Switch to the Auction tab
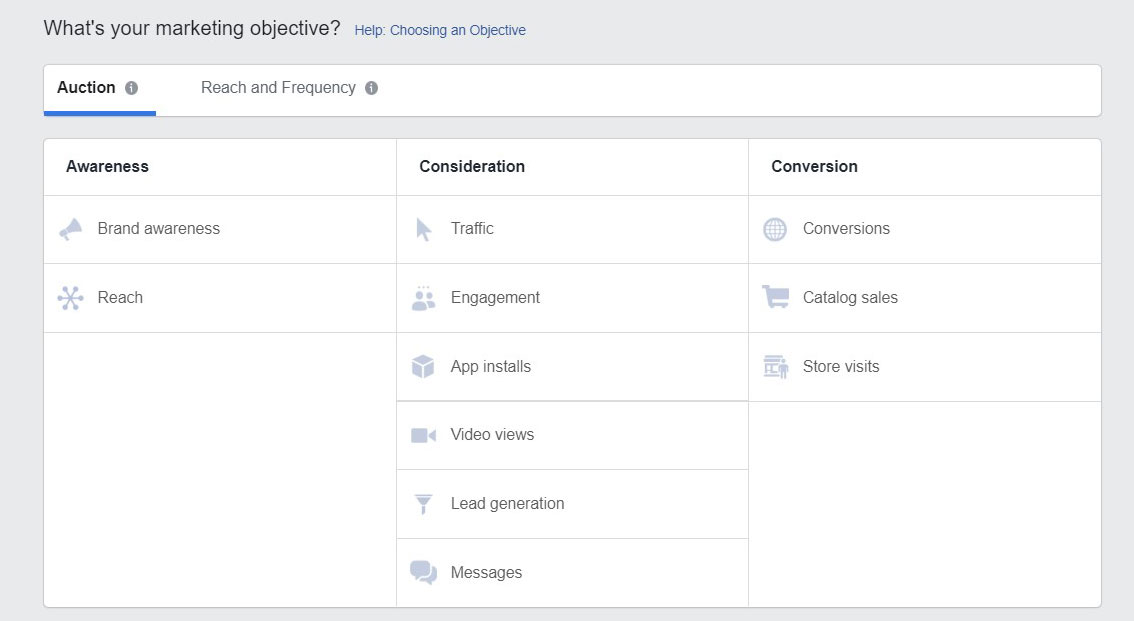 point(100,90)
